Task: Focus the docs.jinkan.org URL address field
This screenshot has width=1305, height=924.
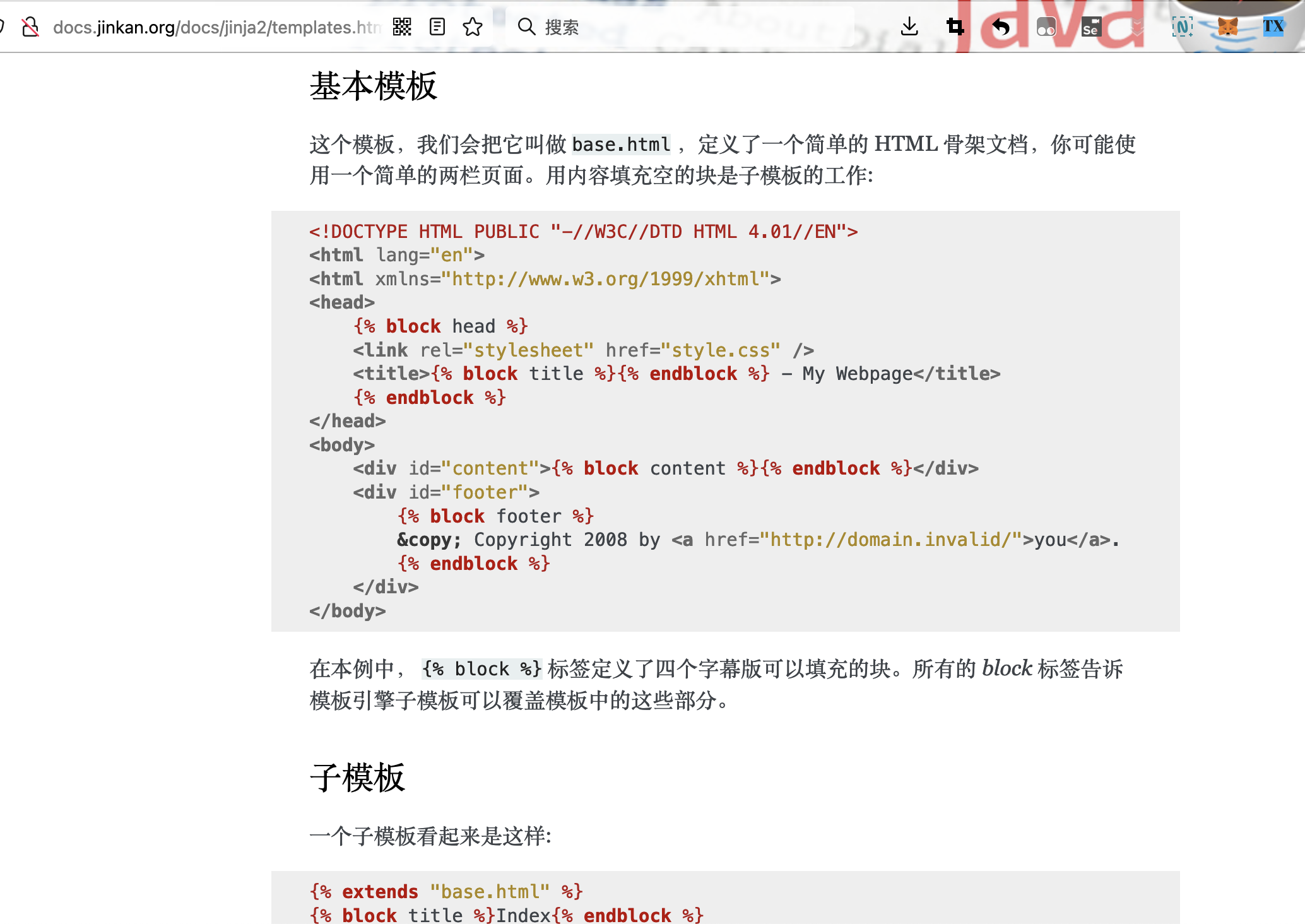Action: (x=217, y=27)
